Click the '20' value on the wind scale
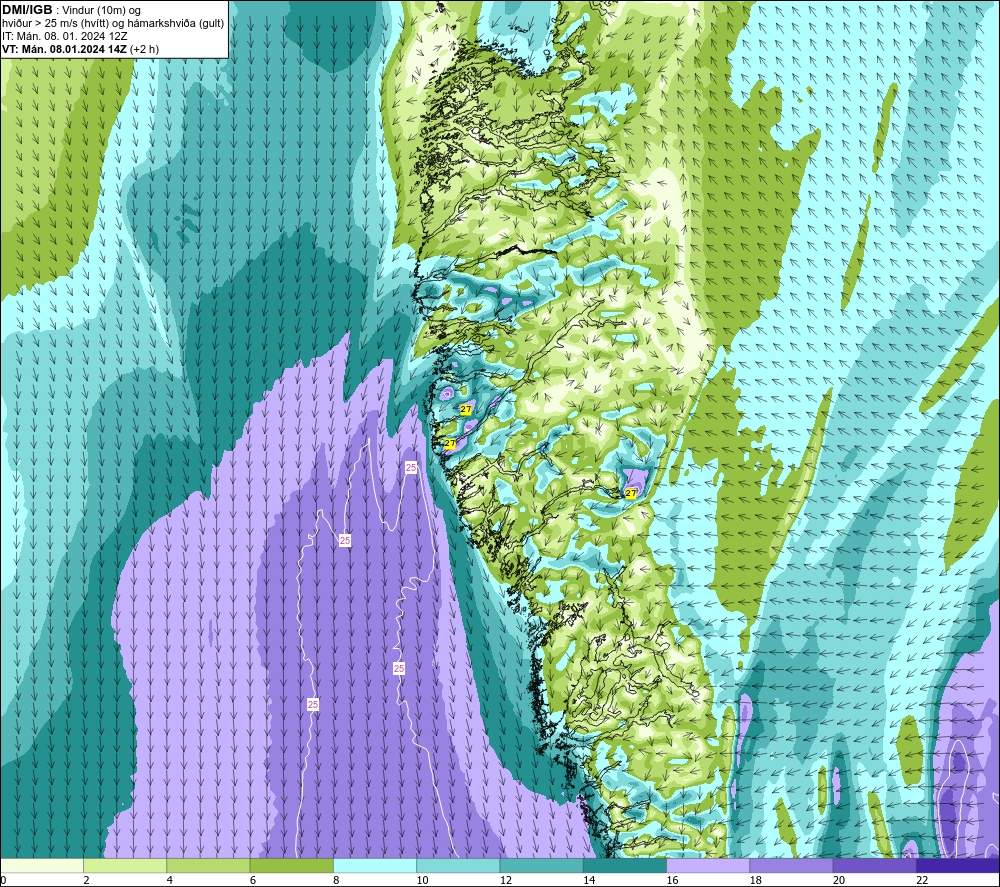The height and width of the screenshot is (887, 1000). [x=839, y=881]
